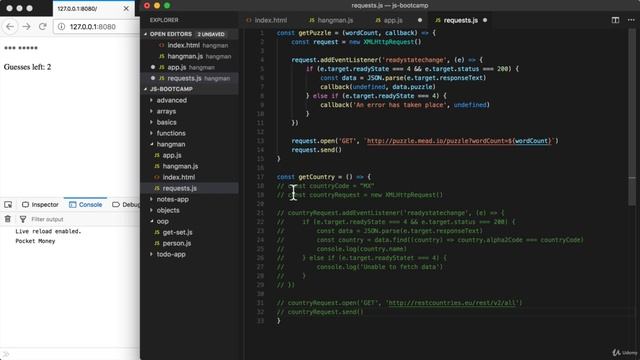Click the getCountry function name in code
640x360 pixels.
point(316,177)
